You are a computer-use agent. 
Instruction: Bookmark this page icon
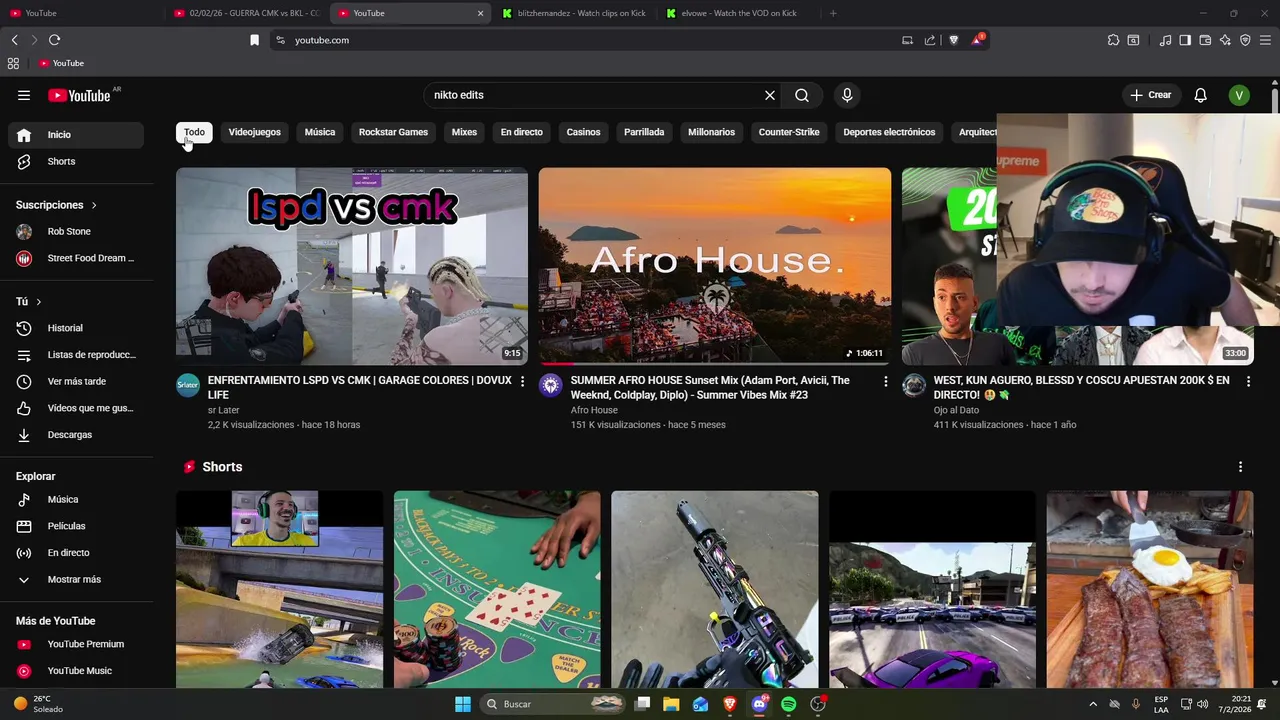[x=254, y=40]
